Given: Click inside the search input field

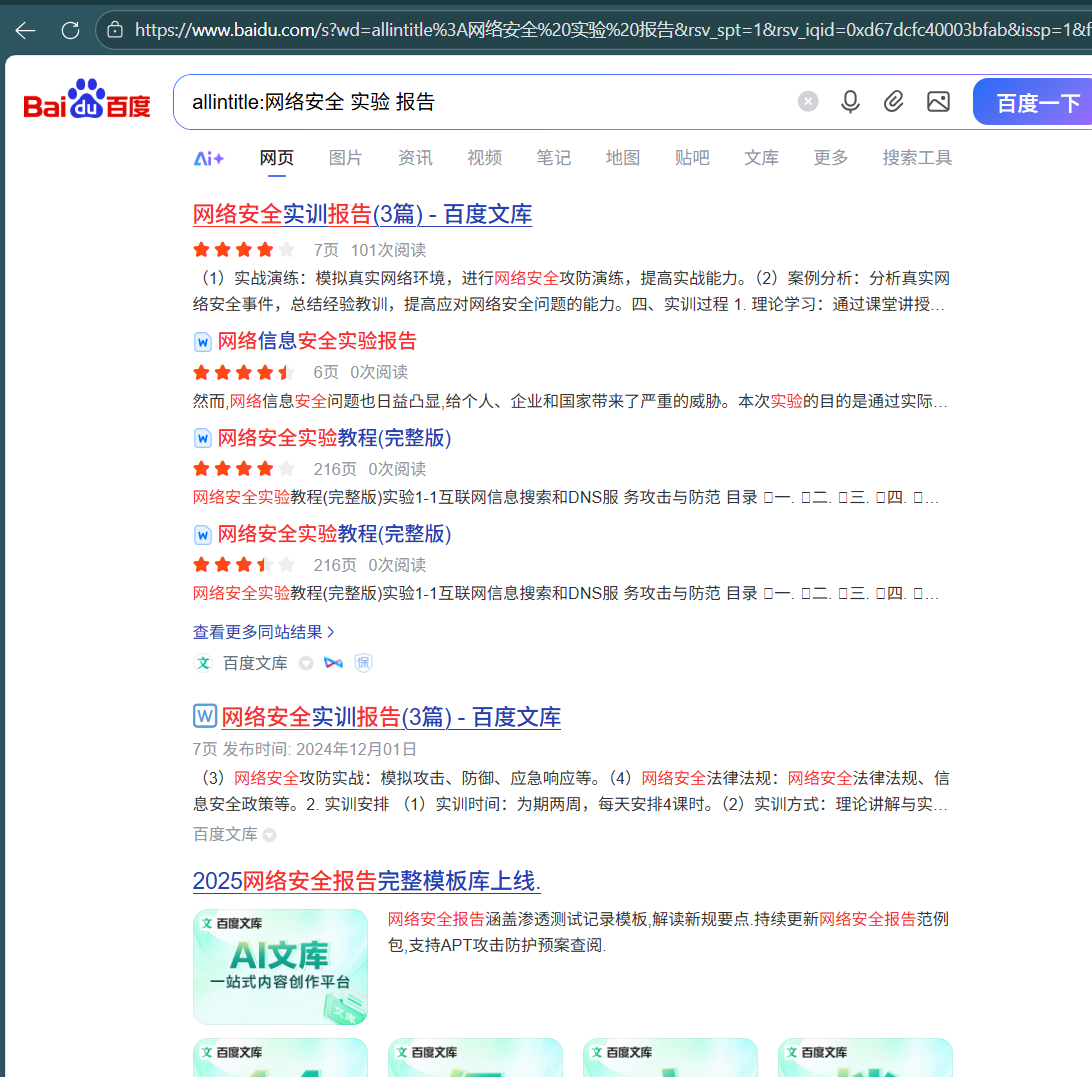Looking at the screenshot, I should coord(450,101).
